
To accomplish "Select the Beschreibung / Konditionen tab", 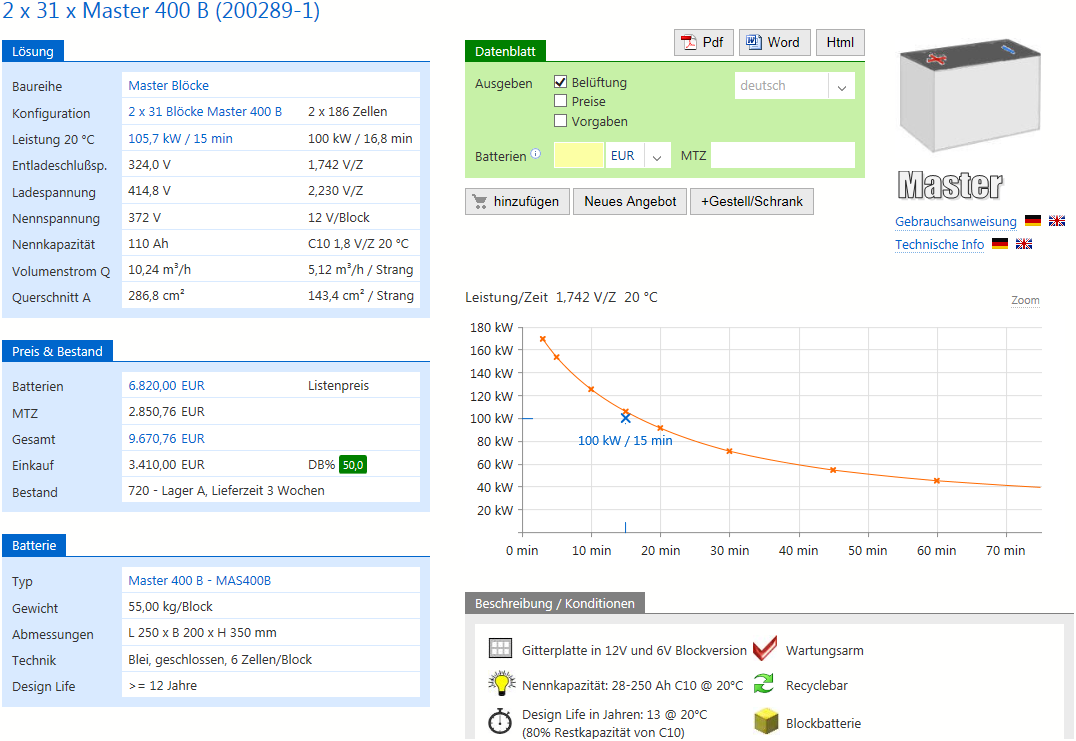I will tap(554, 603).
